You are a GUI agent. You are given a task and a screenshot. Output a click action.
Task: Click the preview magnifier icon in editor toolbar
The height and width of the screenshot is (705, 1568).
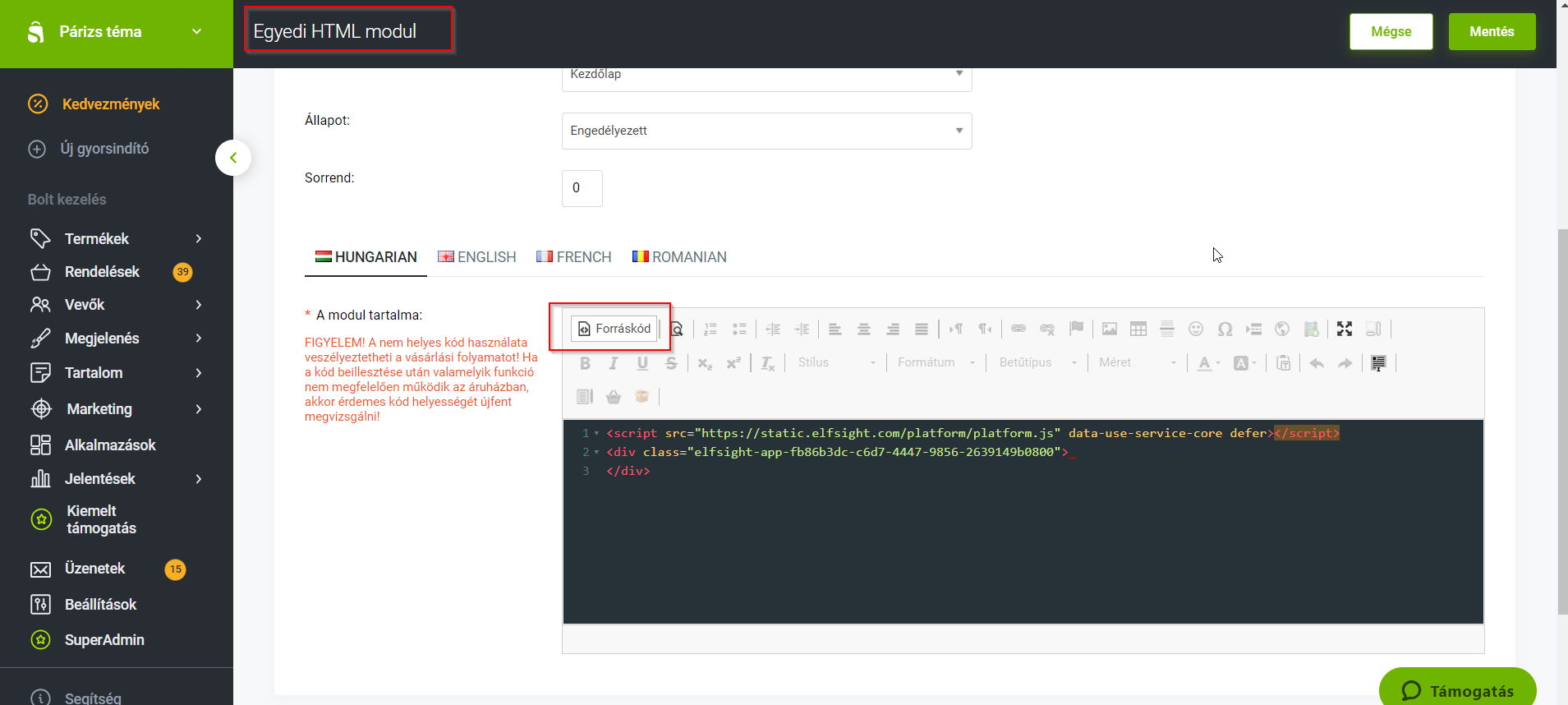pos(677,329)
